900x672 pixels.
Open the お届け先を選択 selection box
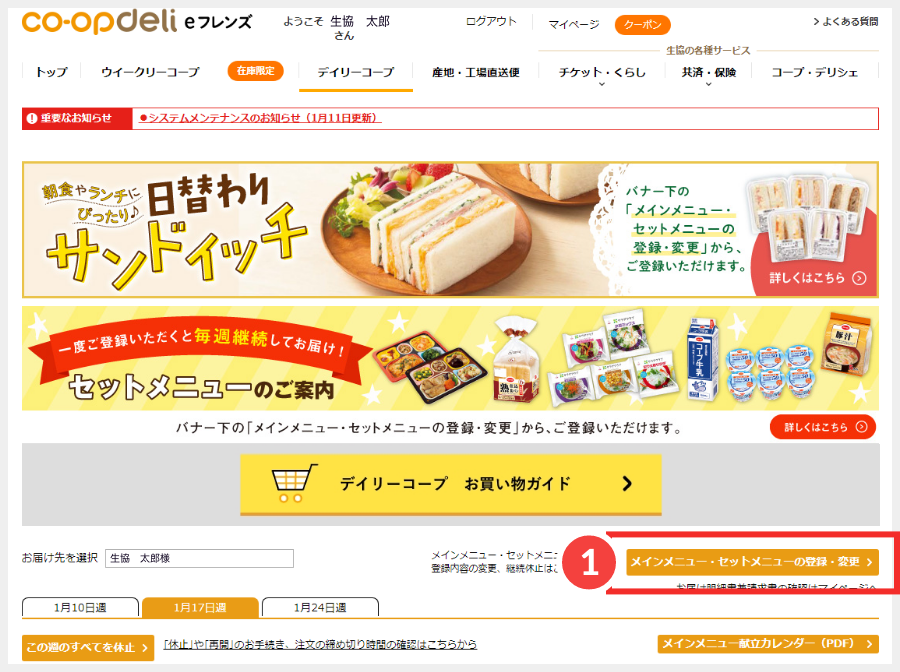pyautogui.click(x=199, y=558)
